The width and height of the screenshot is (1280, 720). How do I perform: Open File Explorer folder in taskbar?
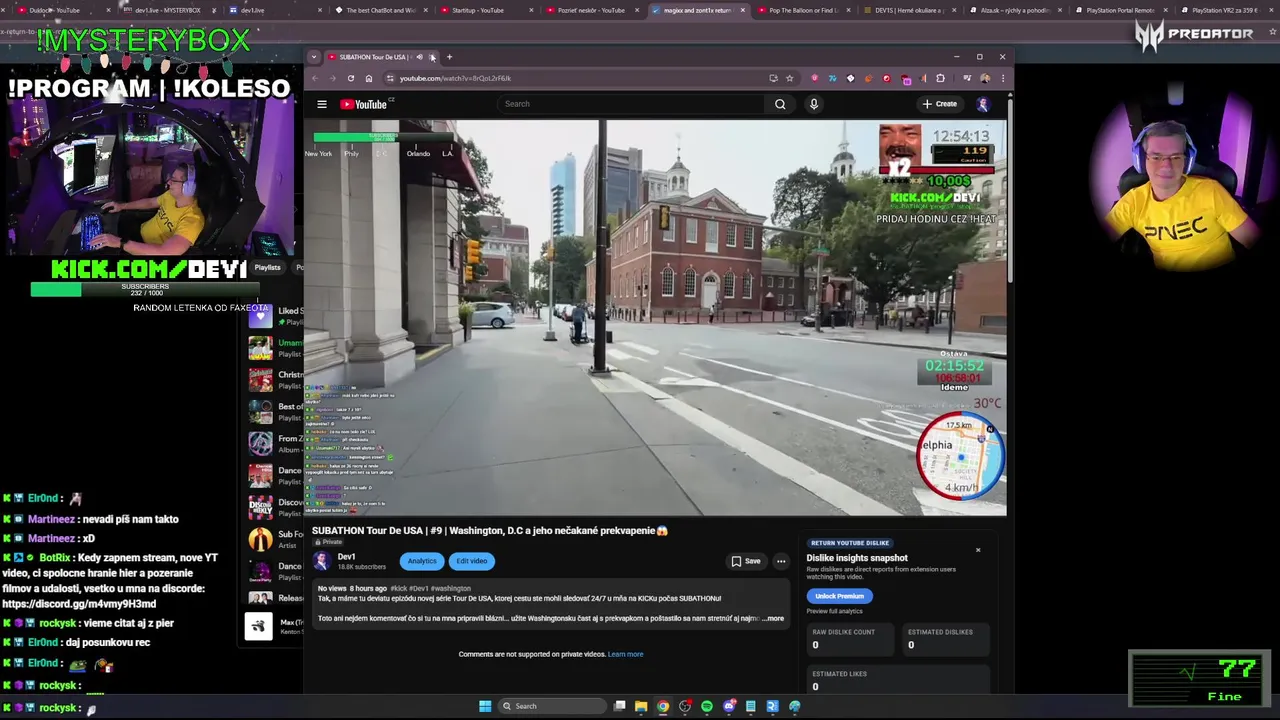(x=641, y=706)
